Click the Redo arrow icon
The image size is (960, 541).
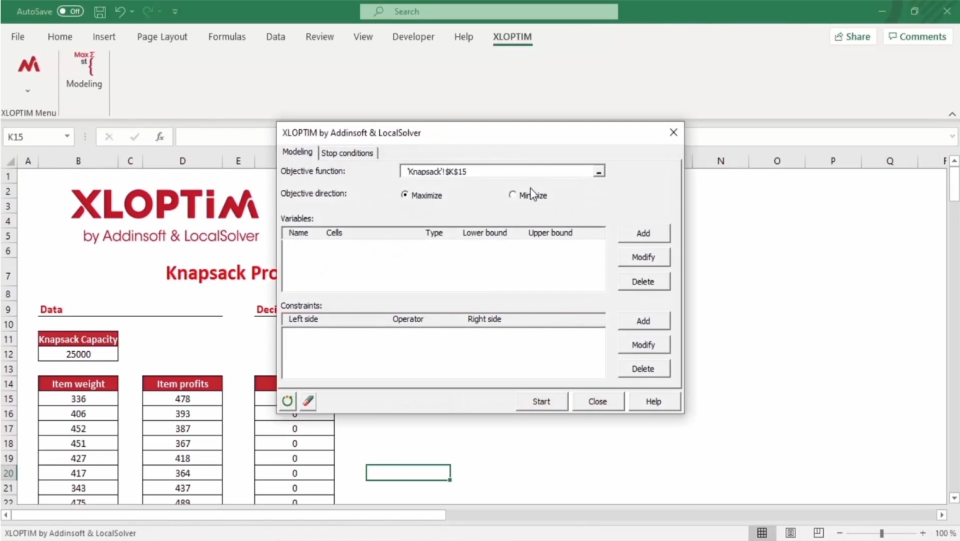tap(148, 12)
